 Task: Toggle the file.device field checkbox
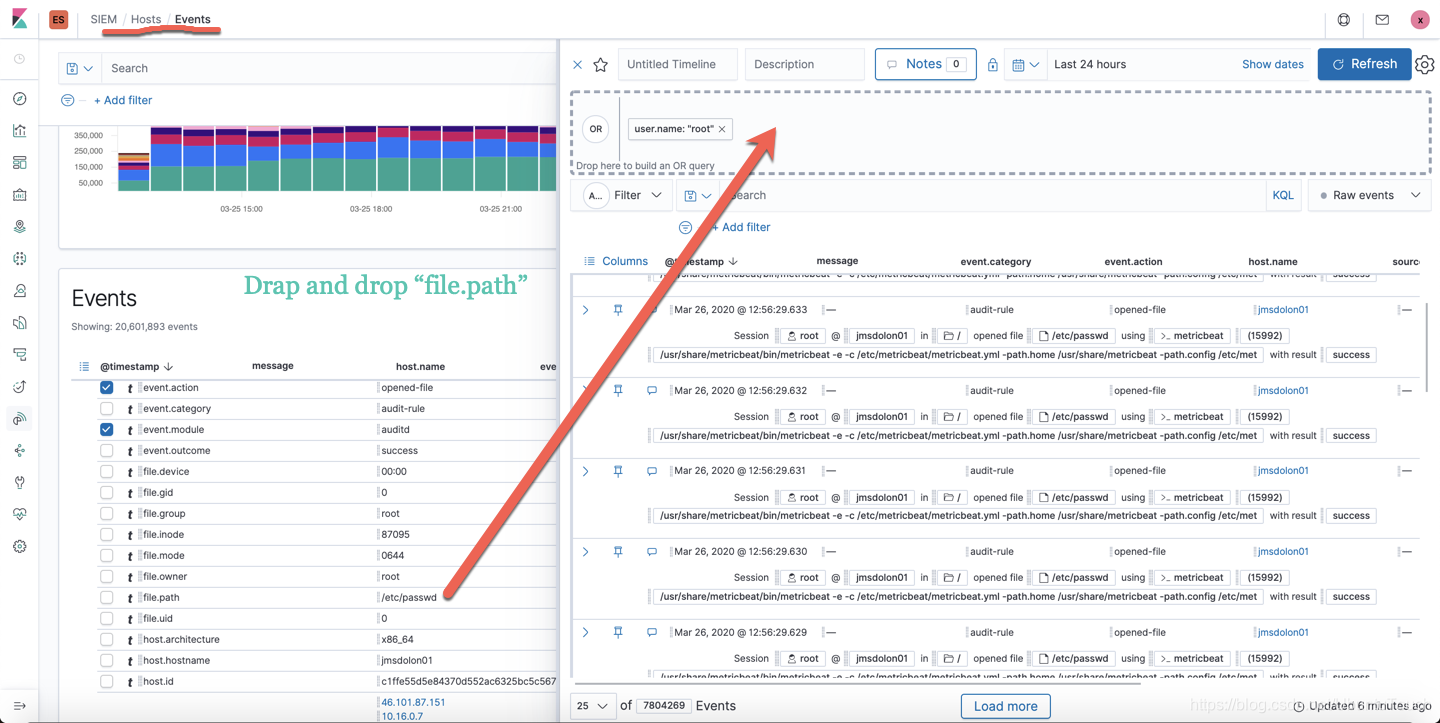tap(107, 472)
